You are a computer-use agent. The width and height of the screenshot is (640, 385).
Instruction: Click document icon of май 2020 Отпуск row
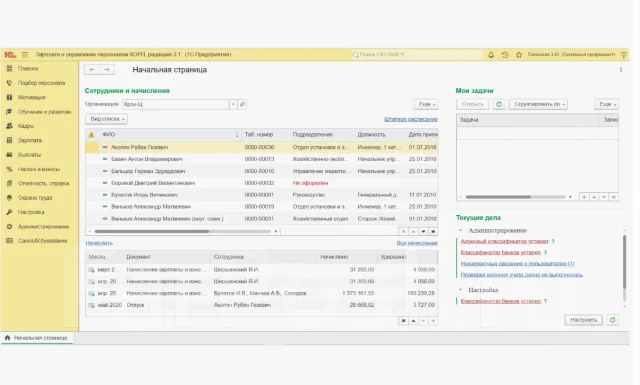[x=91, y=305]
